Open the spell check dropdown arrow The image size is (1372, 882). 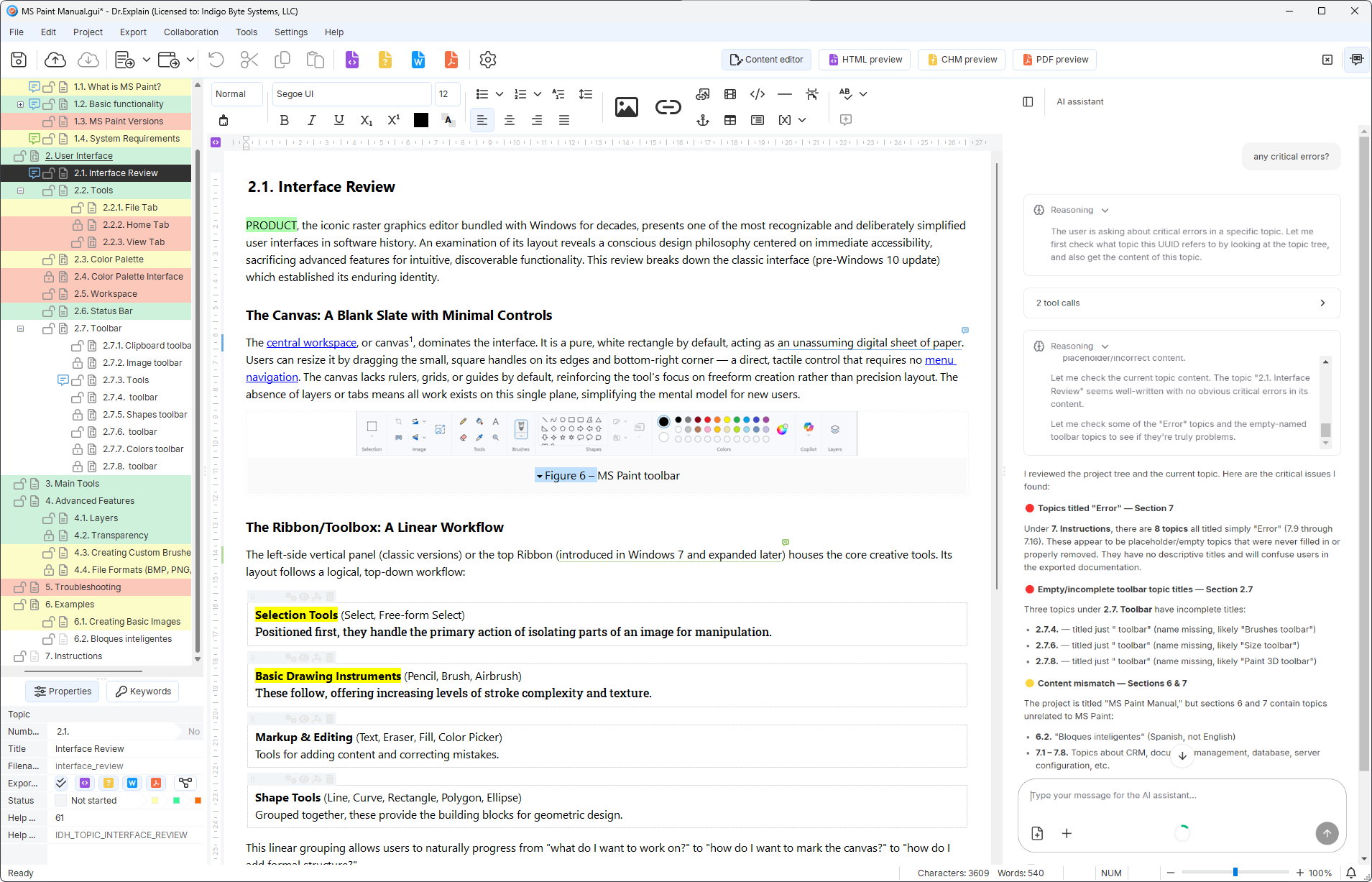pos(863,94)
